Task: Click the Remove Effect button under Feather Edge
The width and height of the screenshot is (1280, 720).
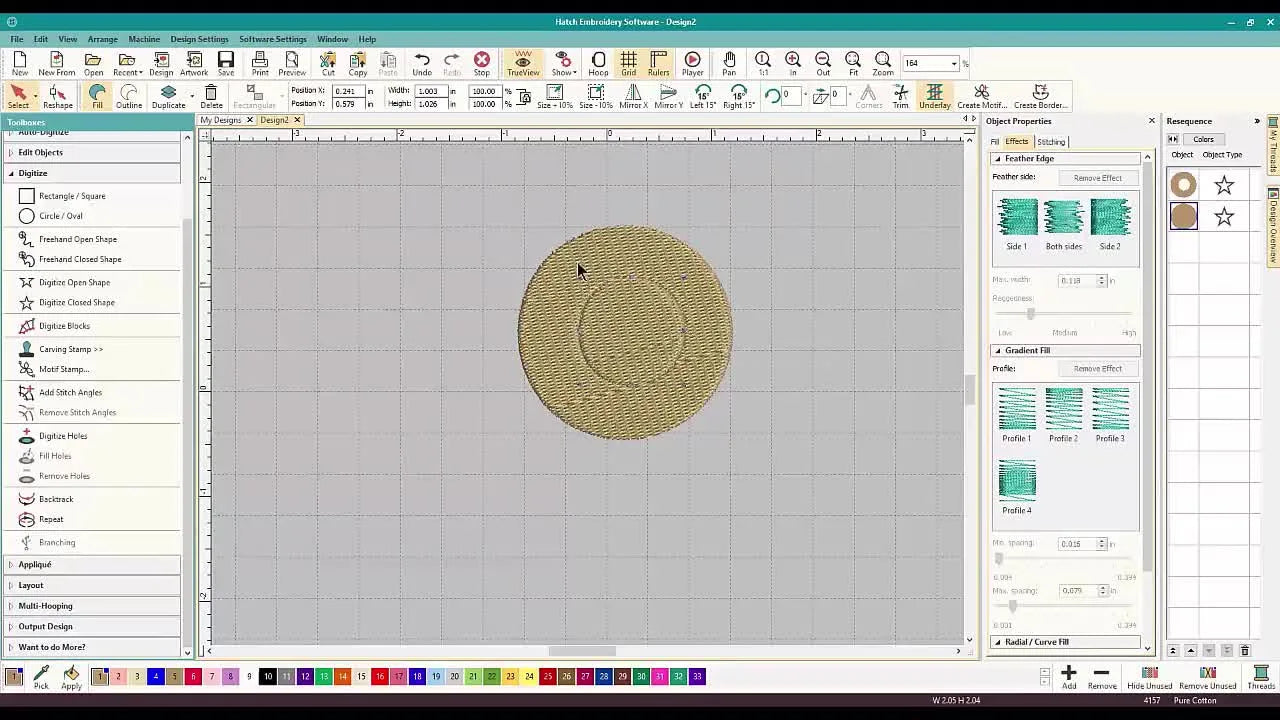Action: pyautogui.click(x=1097, y=177)
